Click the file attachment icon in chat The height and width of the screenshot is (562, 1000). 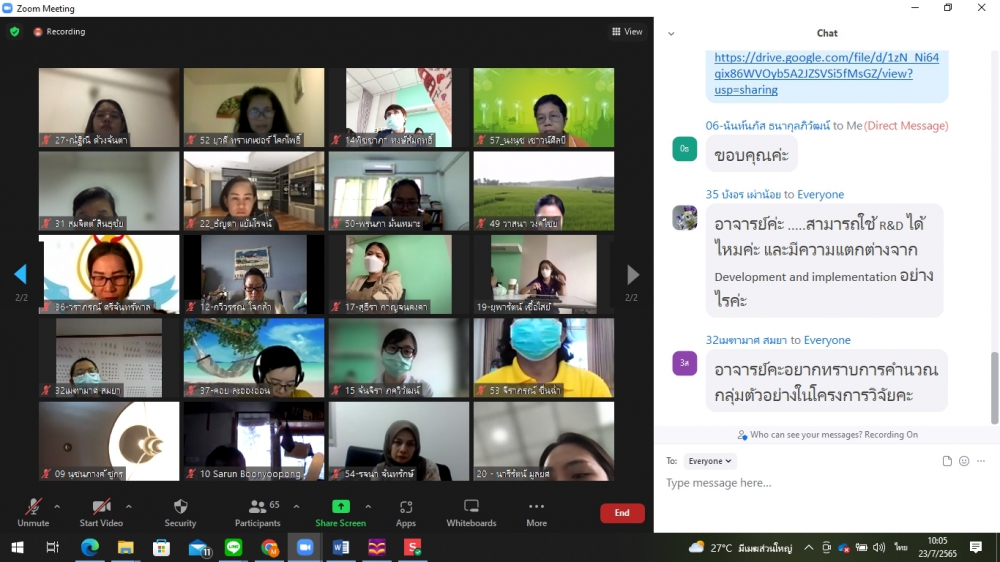pos(947,461)
